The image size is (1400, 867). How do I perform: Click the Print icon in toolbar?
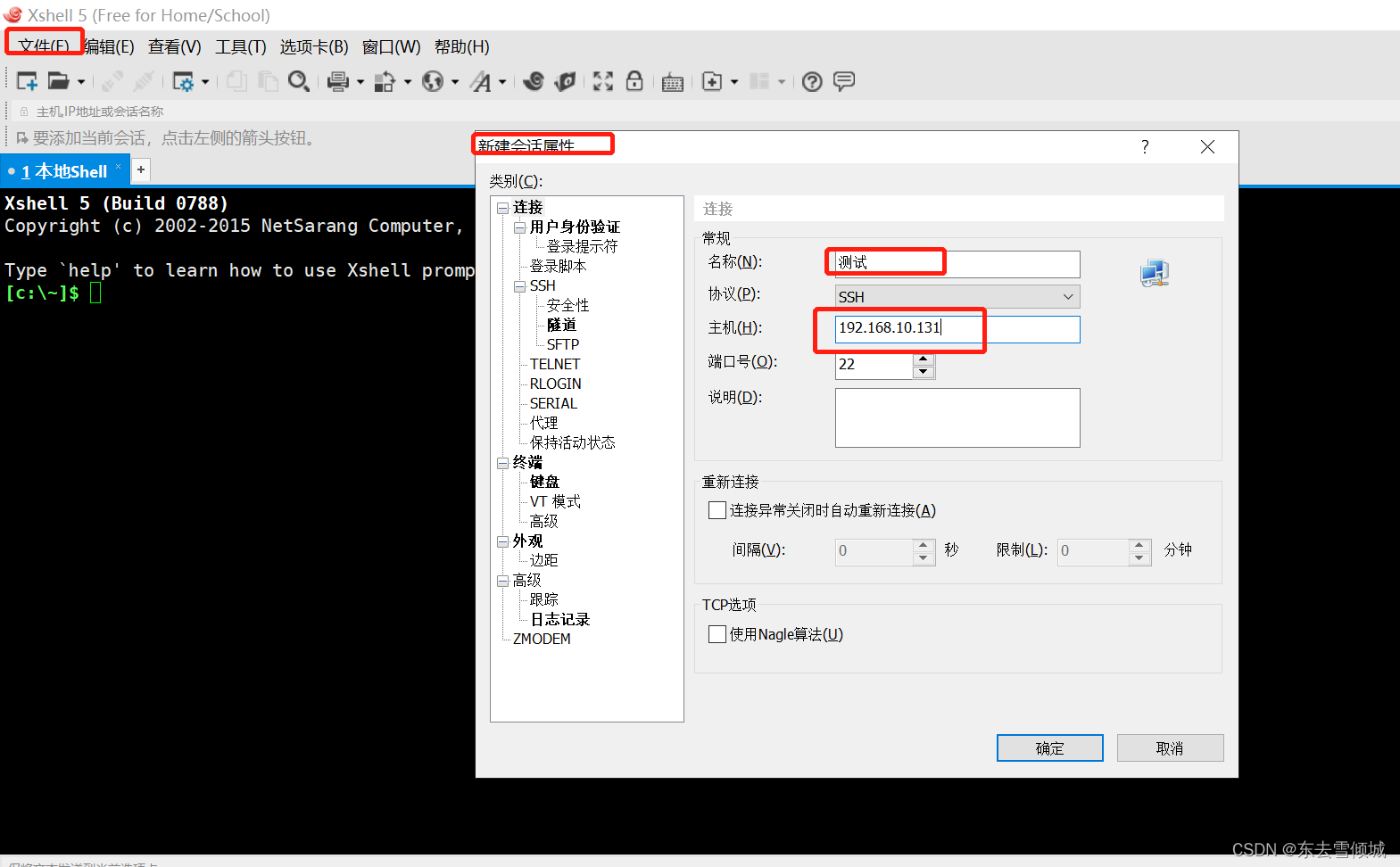click(x=338, y=81)
